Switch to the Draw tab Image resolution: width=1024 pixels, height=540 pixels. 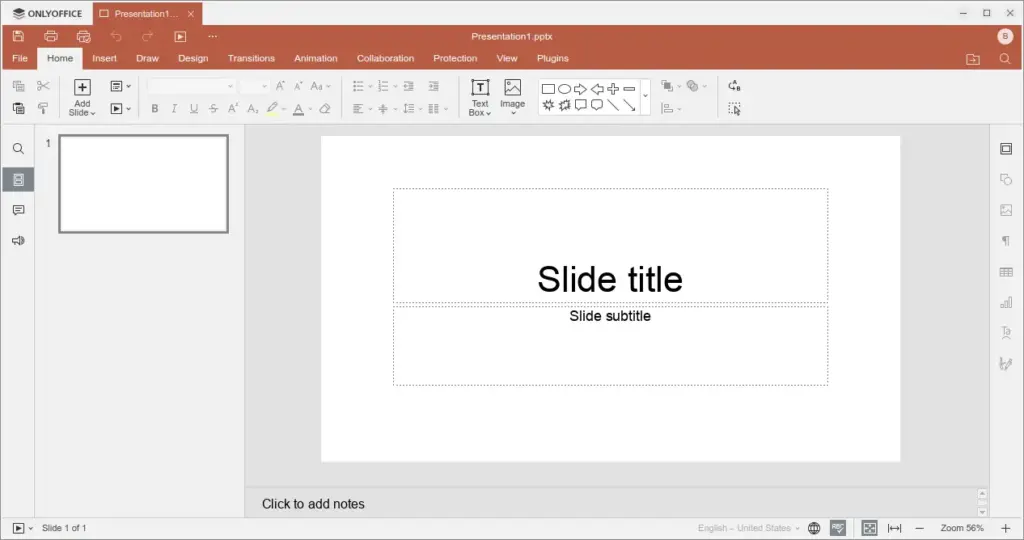click(148, 58)
